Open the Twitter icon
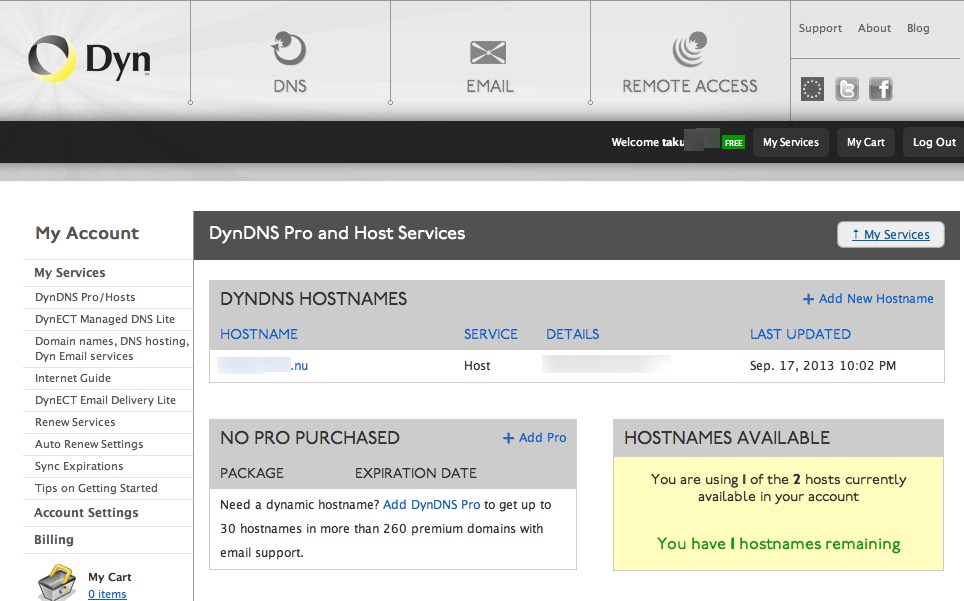Screen dimensions: 964x601 tap(847, 89)
